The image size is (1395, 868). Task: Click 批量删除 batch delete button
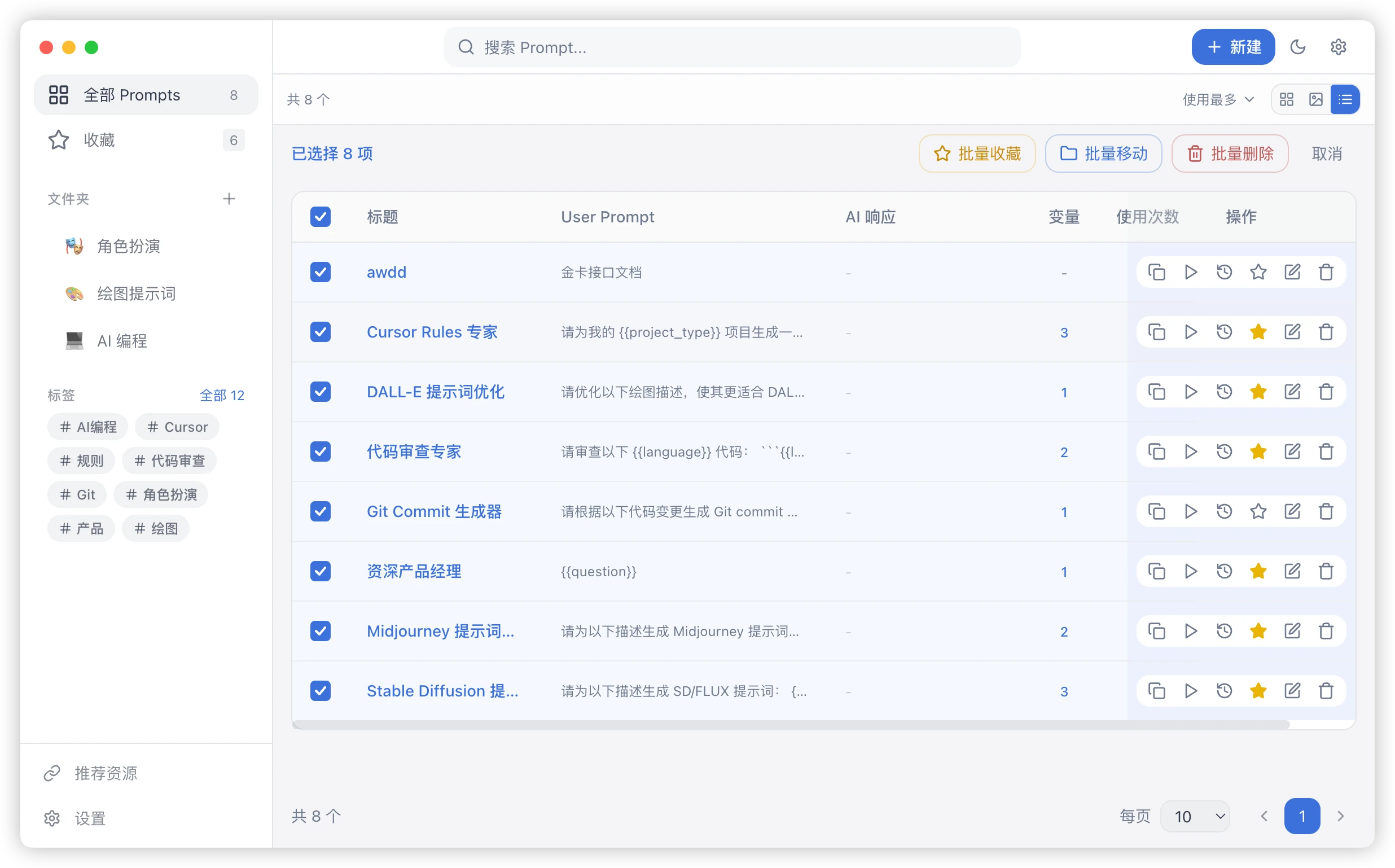tap(1230, 154)
